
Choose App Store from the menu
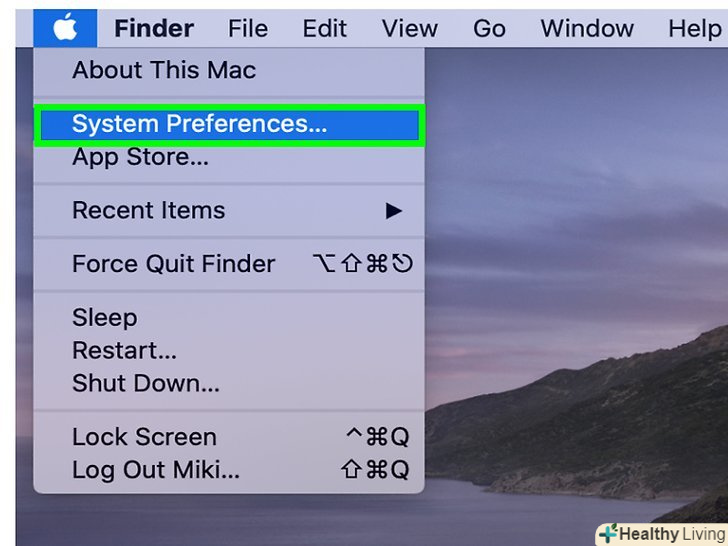(x=140, y=157)
